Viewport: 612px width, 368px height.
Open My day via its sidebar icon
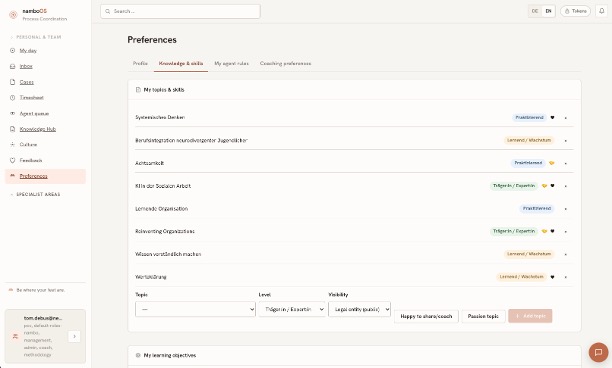12,50
